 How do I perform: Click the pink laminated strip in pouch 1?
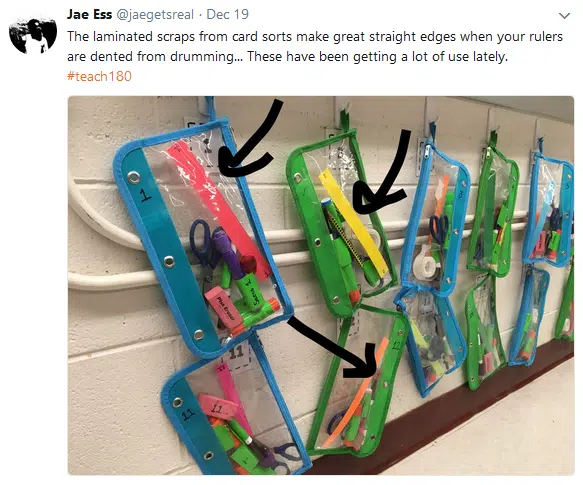coord(219,210)
